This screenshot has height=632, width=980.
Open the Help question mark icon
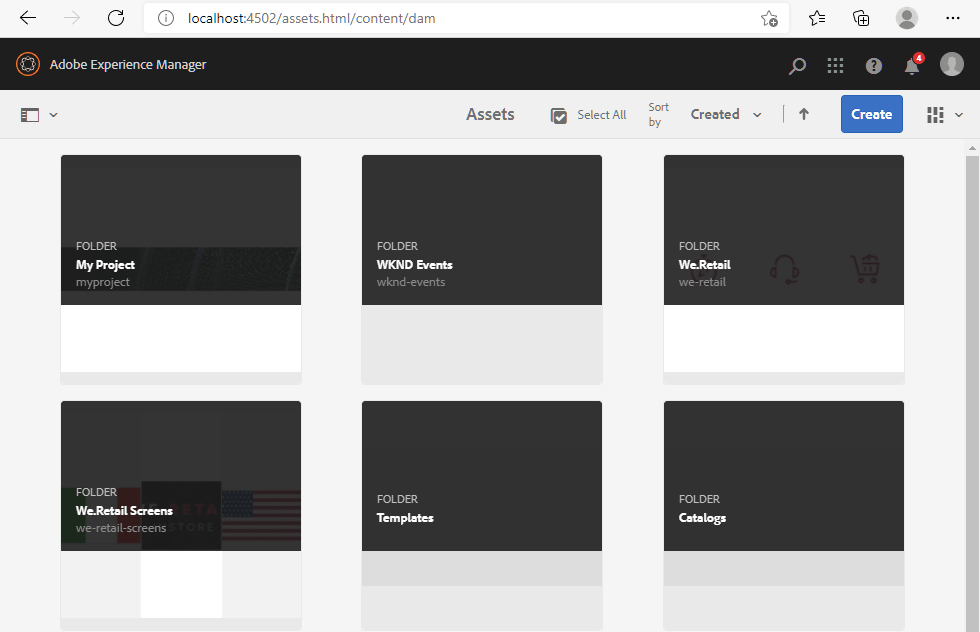tap(874, 66)
